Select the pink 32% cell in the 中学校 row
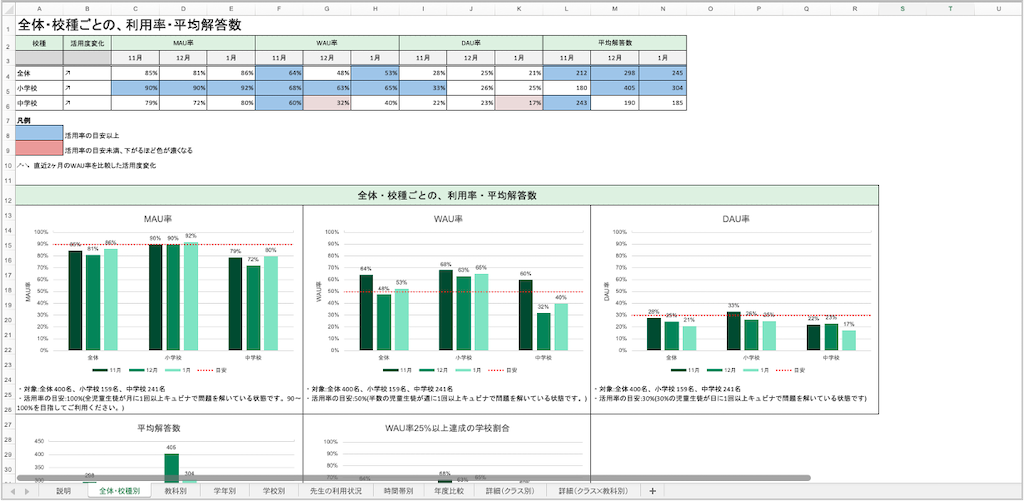This screenshot has height=501, width=1024. 327,103
